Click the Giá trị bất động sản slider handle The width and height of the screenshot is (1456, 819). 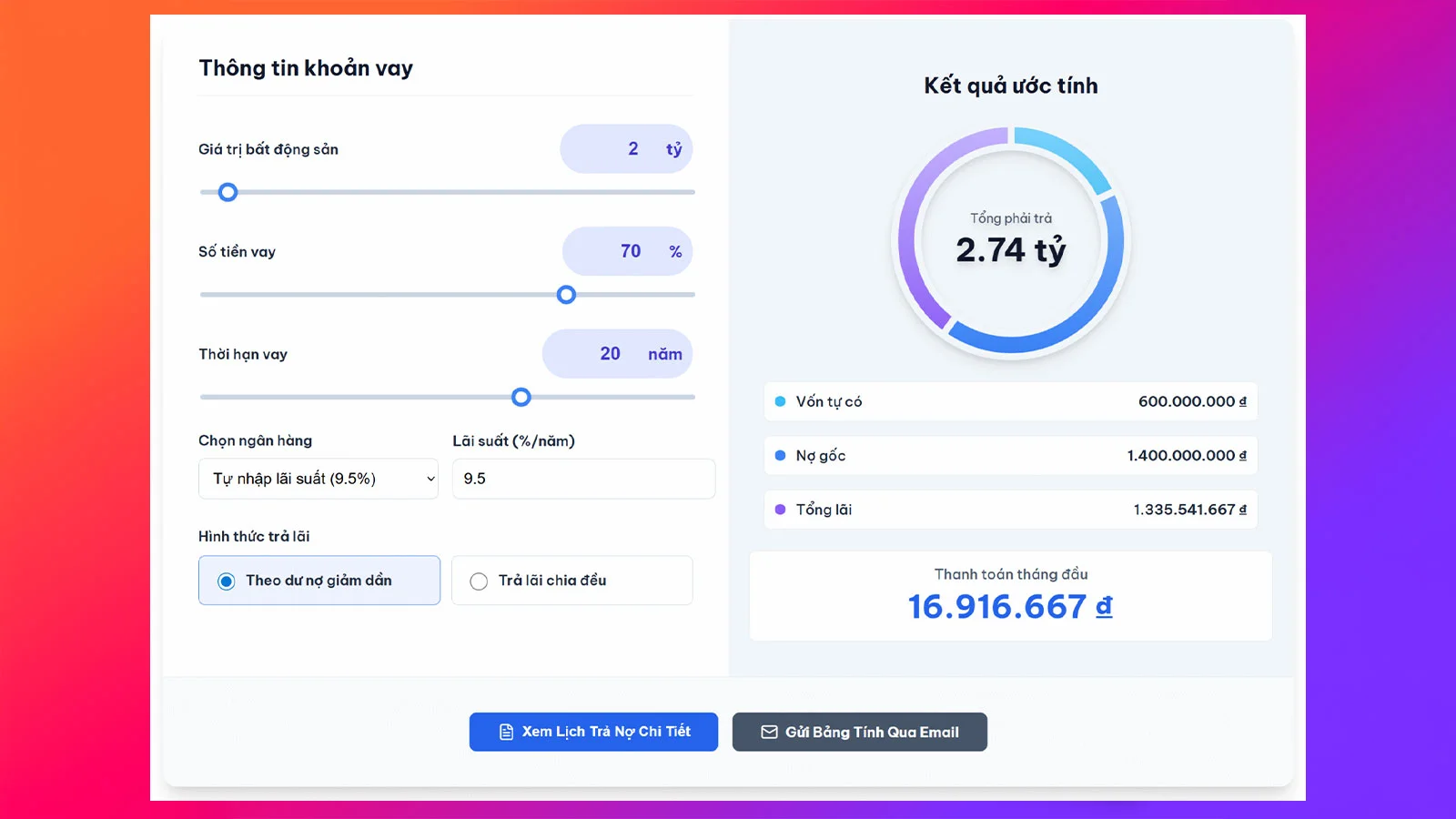coord(227,192)
